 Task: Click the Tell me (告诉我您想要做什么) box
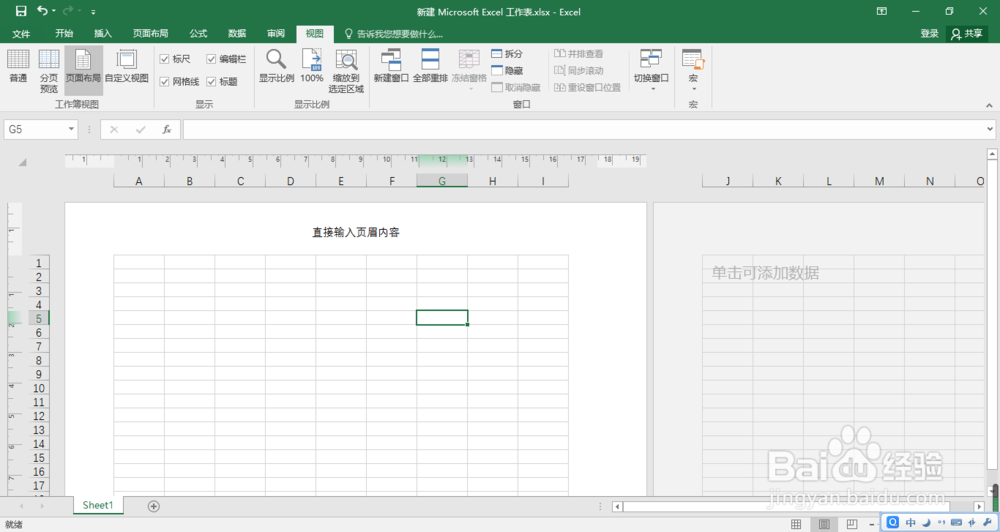393,34
